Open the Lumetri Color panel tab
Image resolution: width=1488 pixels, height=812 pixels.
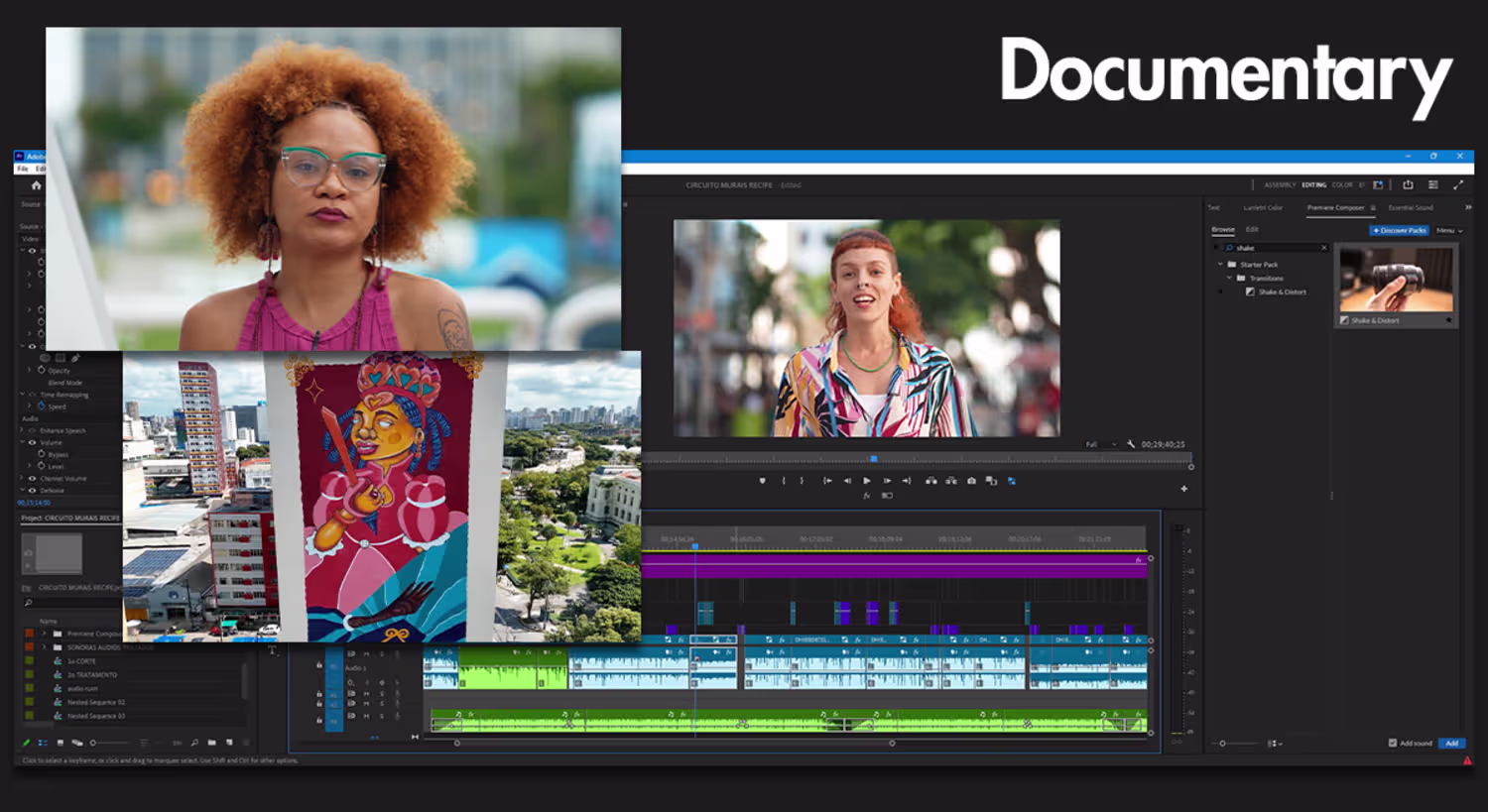click(x=1263, y=207)
